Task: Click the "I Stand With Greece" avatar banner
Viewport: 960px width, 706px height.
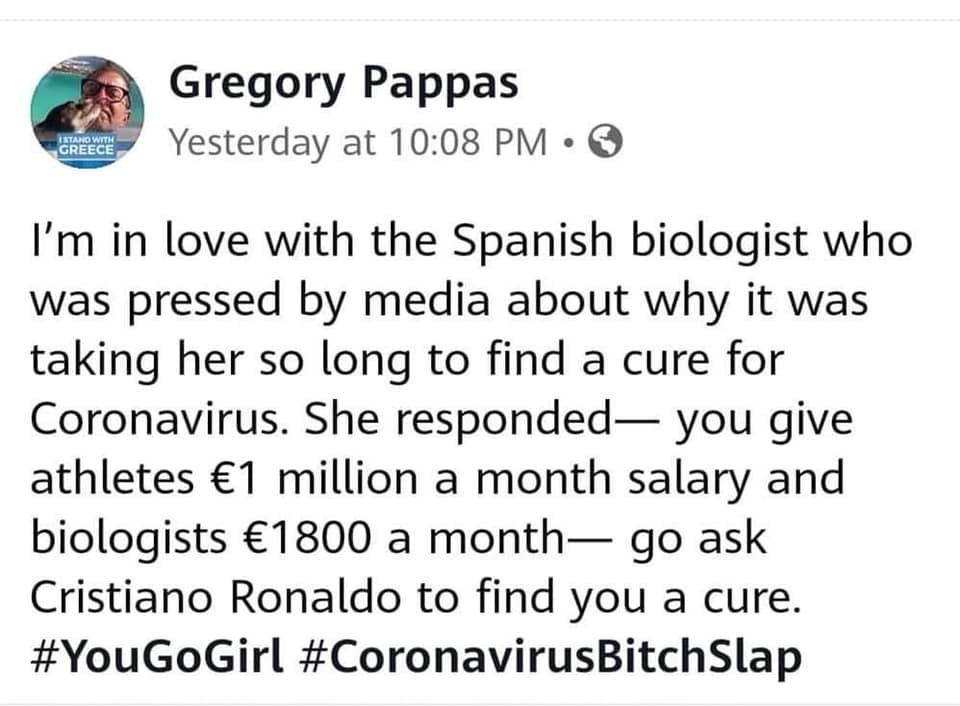Action: tap(86, 147)
